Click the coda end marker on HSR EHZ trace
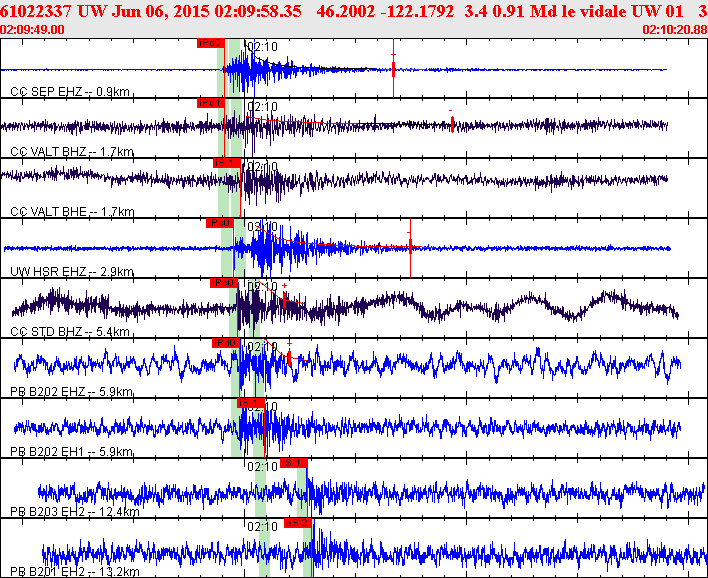 [410, 247]
